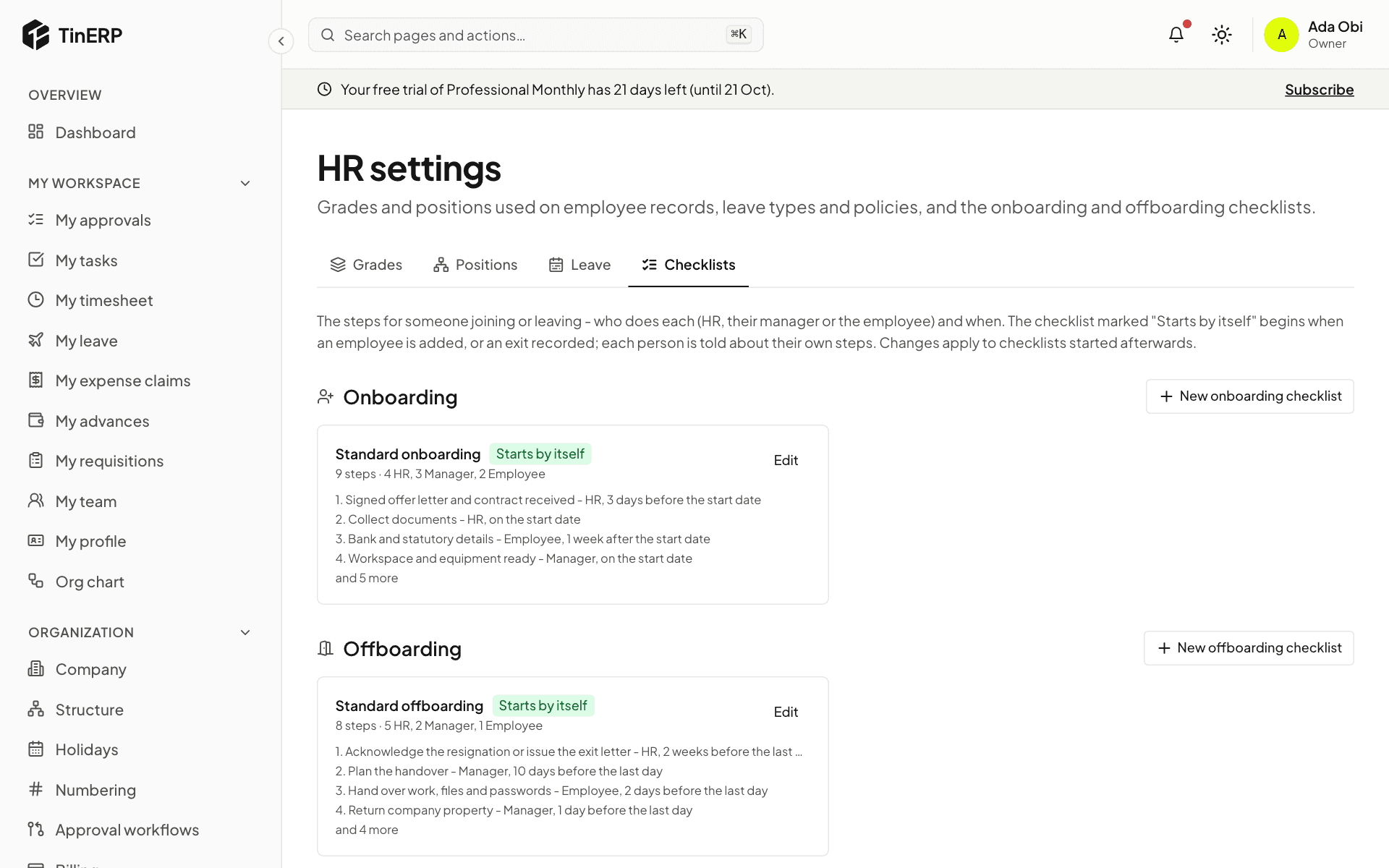Click the Standard offboarding title
Image resolution: width=1389 pixels, height=868 pixels.
(409, 706)
